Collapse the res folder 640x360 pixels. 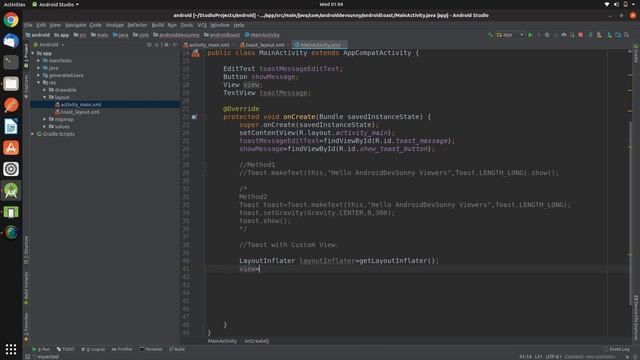click(39, 83)
